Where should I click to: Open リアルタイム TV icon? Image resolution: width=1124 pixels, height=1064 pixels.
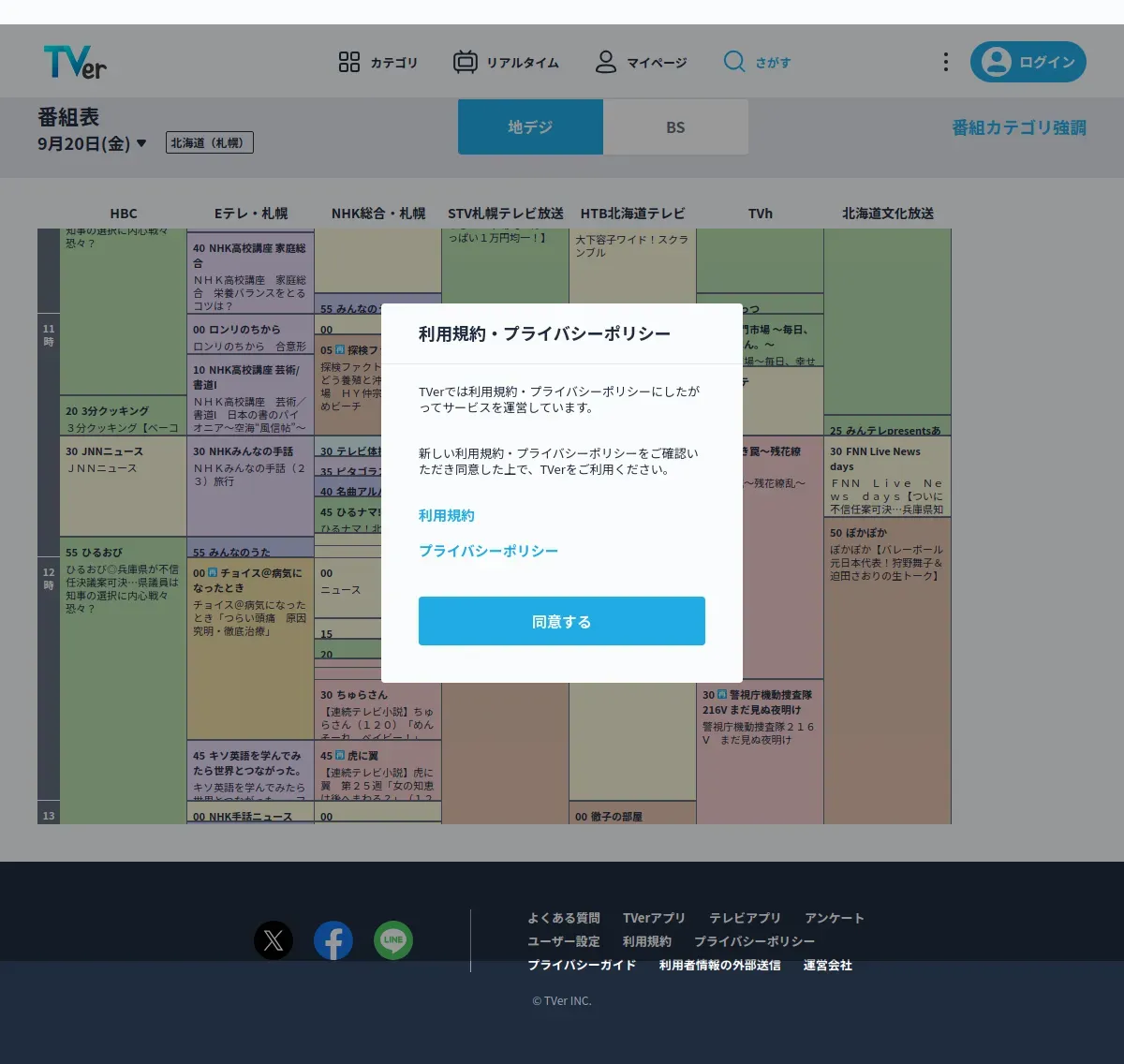click(466, 62)
